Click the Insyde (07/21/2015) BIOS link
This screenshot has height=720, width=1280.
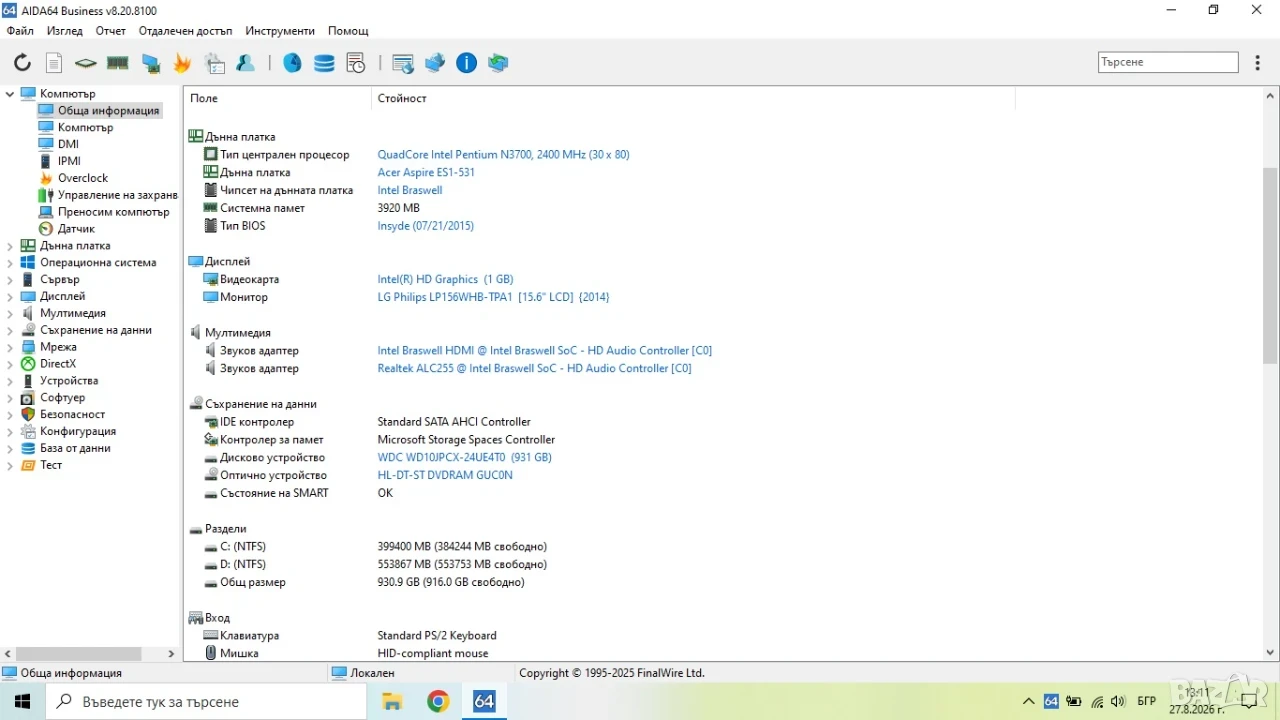point(425,226)
